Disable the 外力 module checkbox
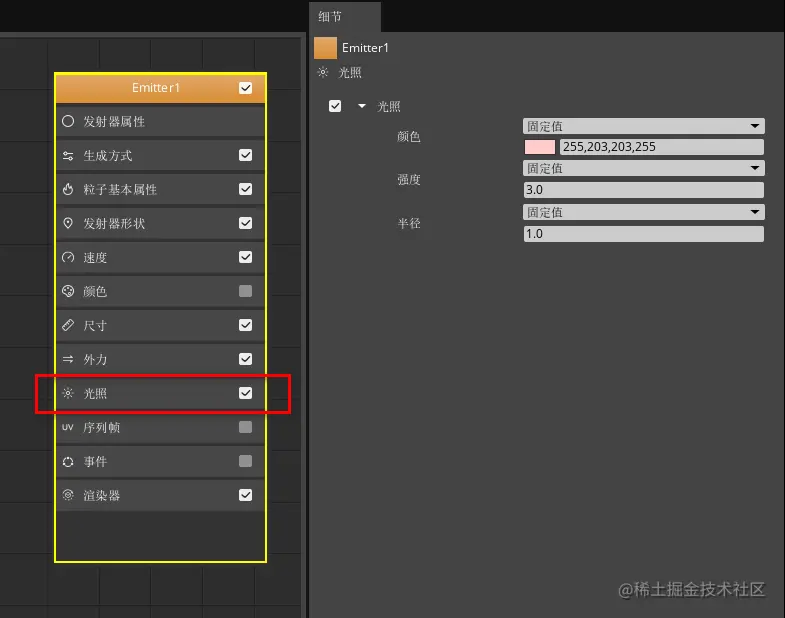Screen dimensions: 785x618 (x=245, y=359)
